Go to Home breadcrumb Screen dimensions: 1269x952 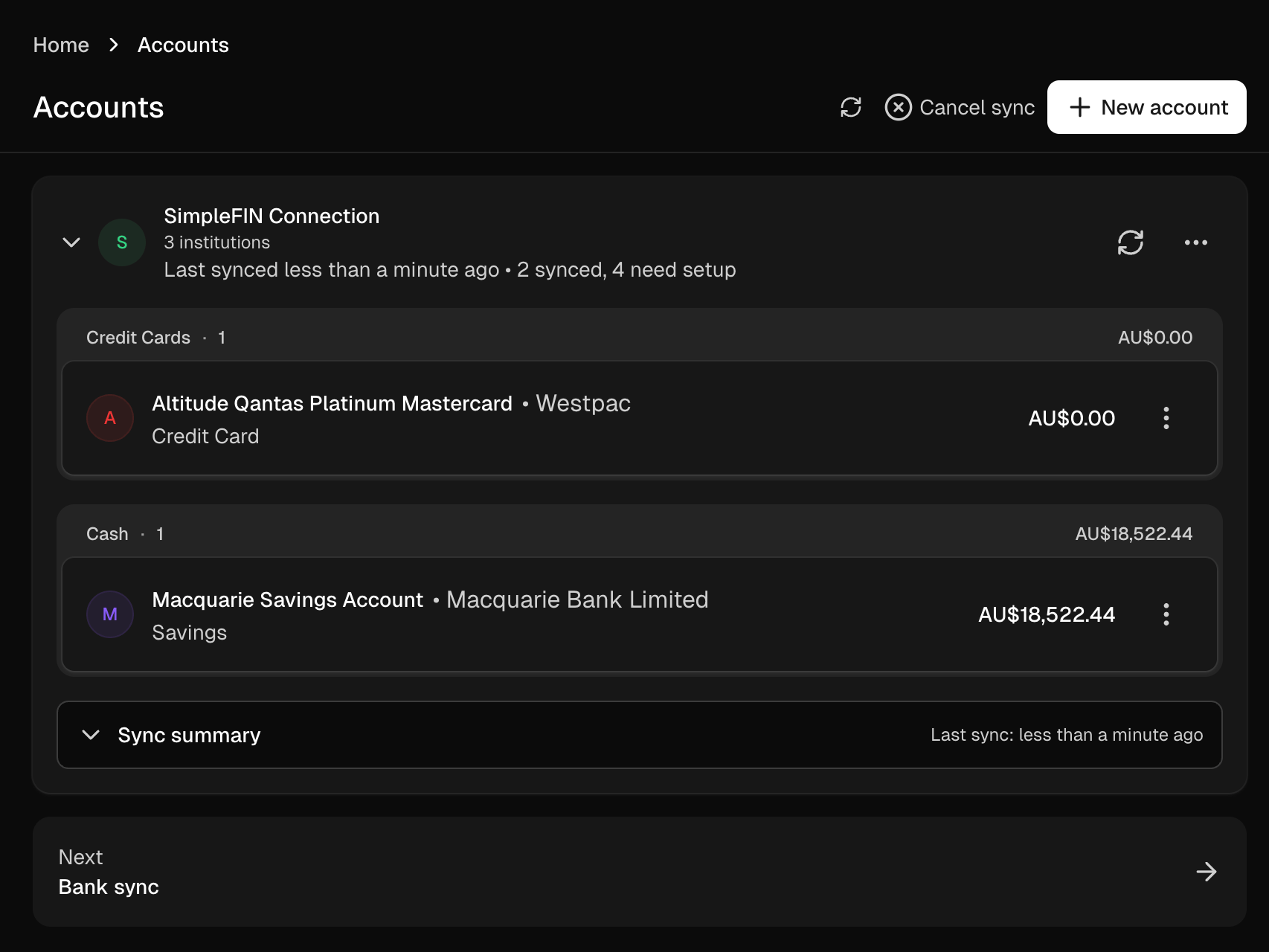(61, 45)
